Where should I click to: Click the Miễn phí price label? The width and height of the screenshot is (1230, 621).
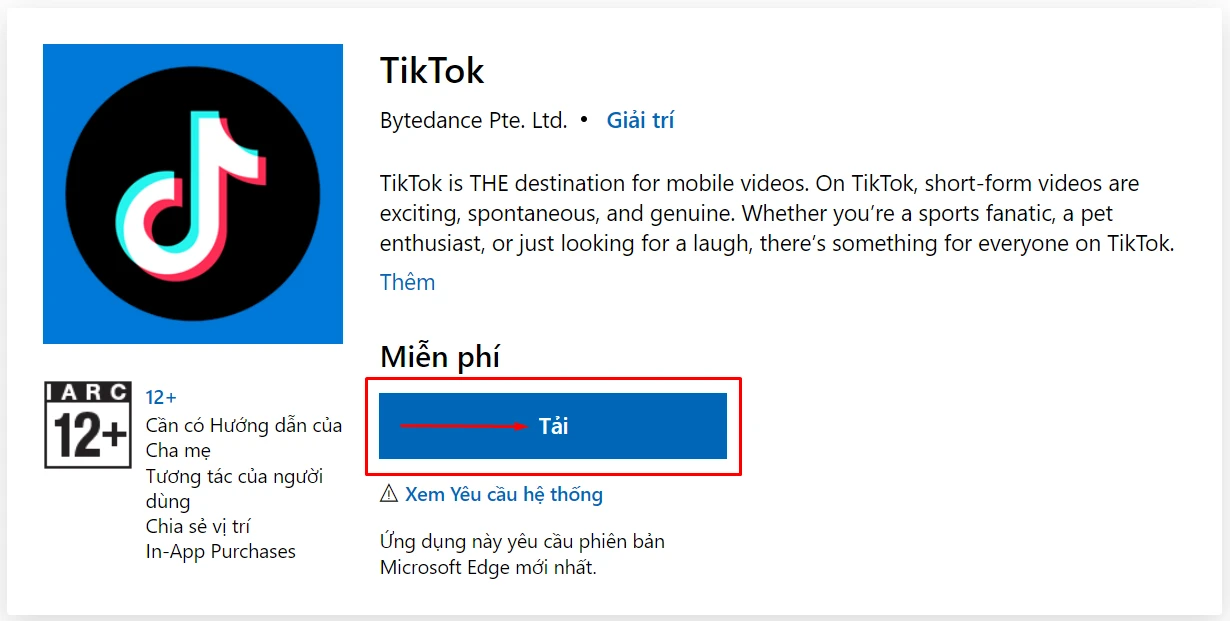440,356
